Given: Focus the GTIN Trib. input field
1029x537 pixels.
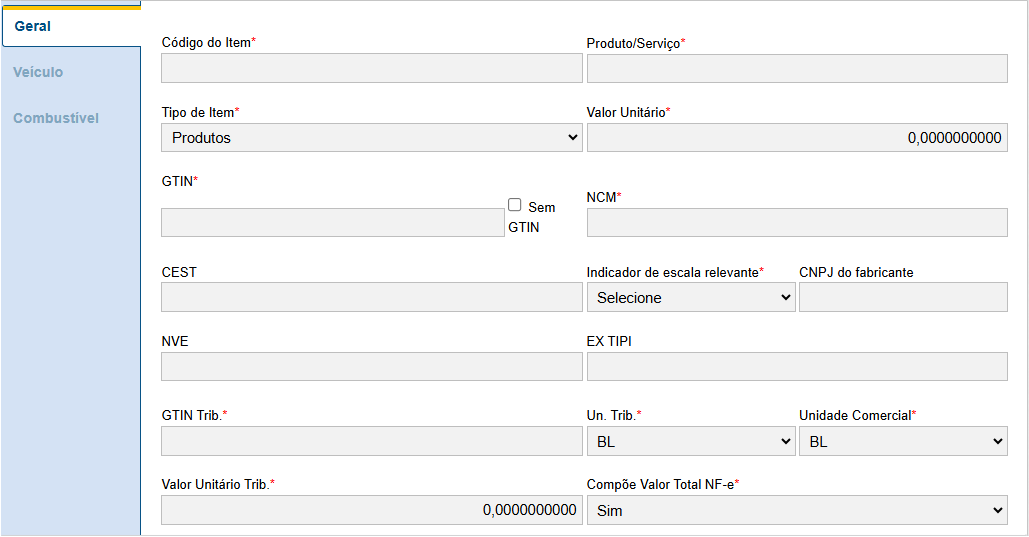Looking at the screenshot, I should coord(371,441).
